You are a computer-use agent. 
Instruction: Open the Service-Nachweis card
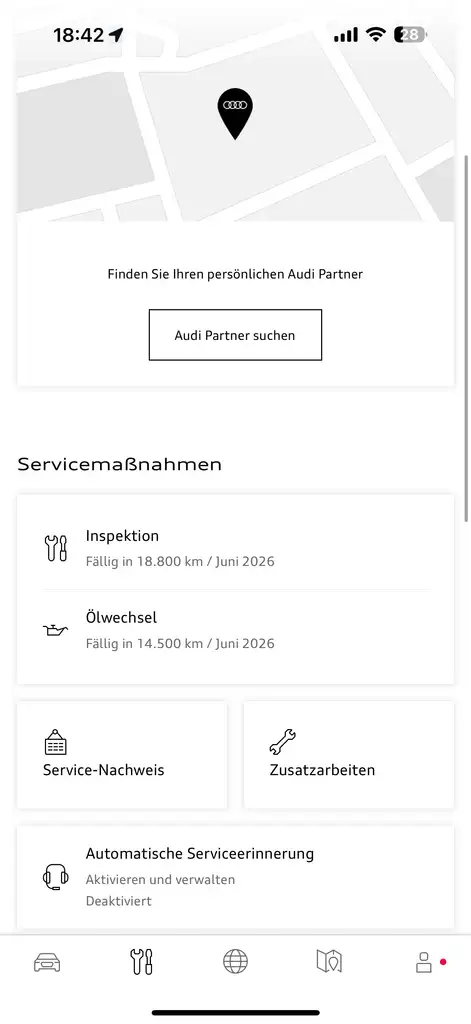(x=122, y=755)
